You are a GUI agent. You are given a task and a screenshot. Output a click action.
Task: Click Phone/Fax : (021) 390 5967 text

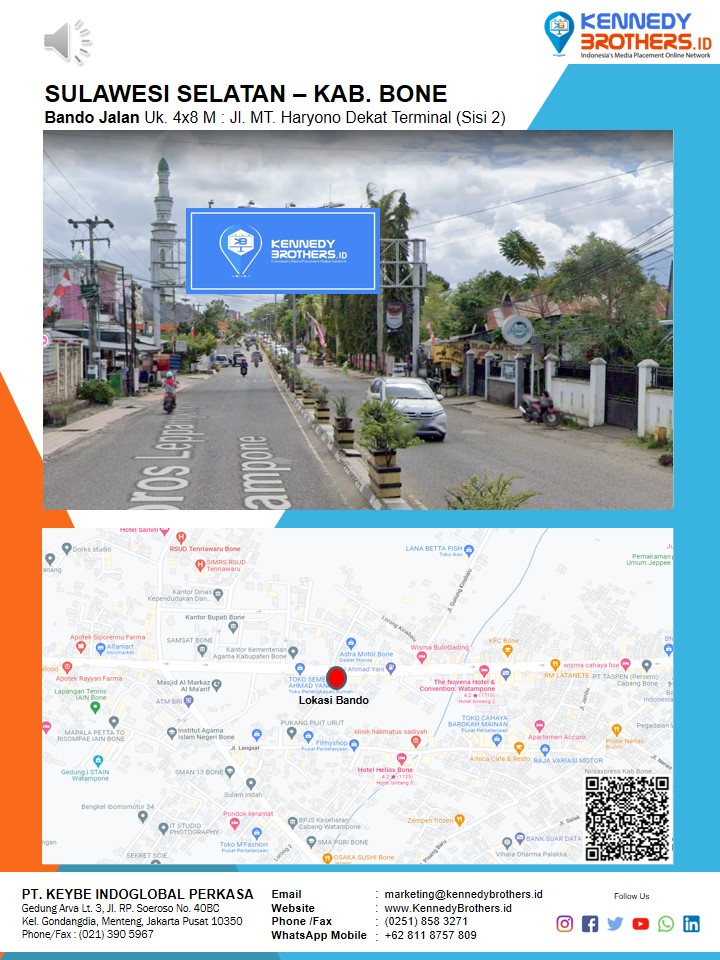(88, 934)
